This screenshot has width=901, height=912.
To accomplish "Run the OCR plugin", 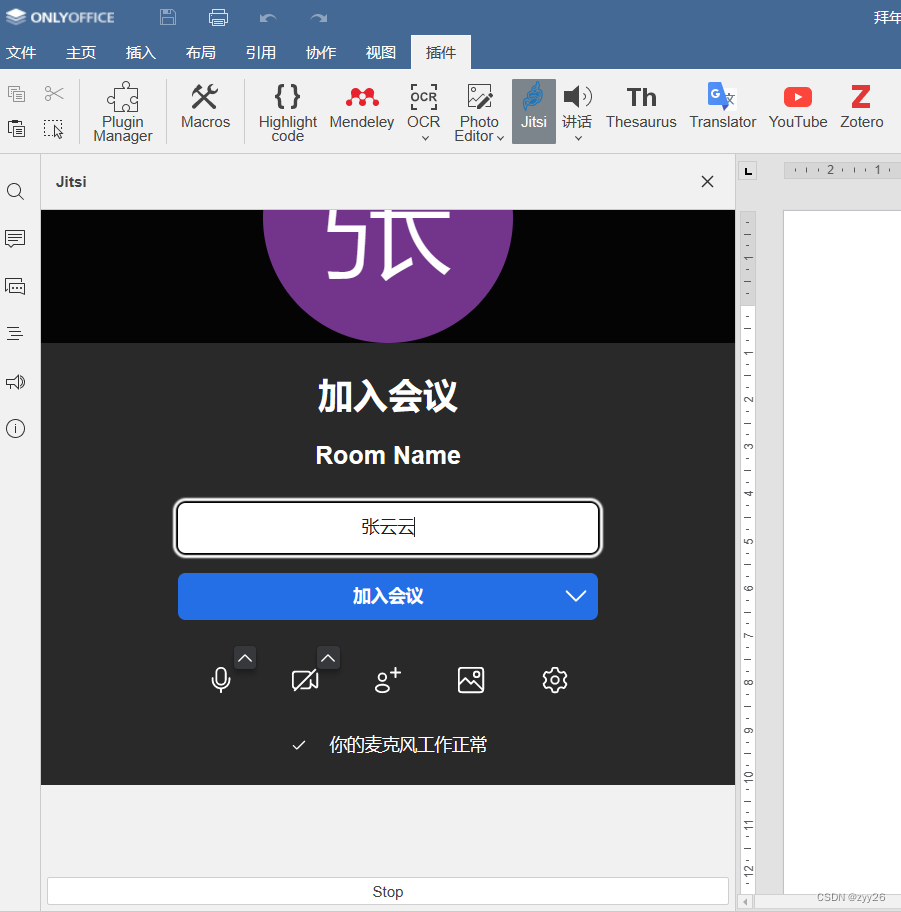I will point(423,106).
